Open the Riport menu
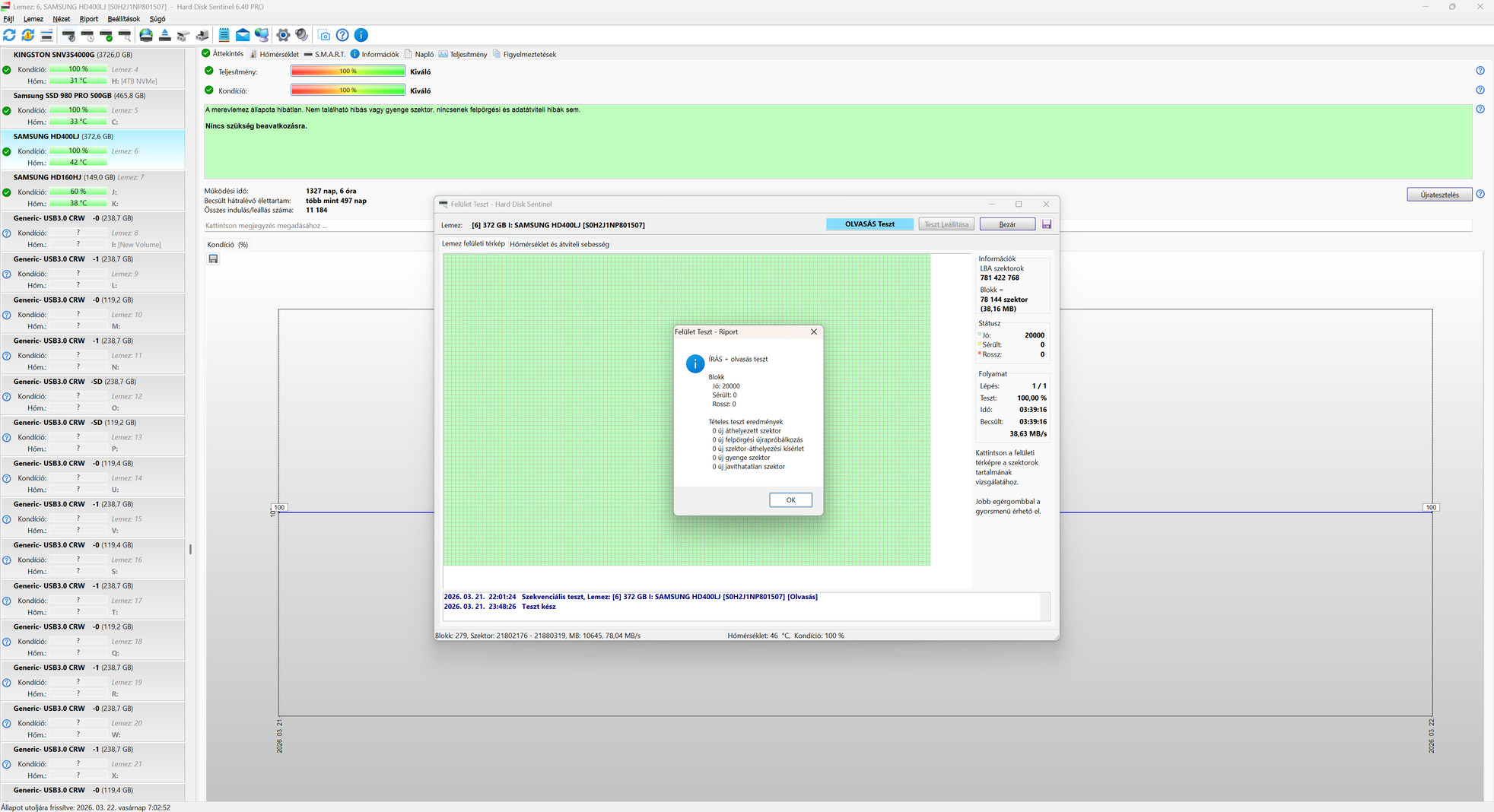Viewport: 1494px width, 812px height. (89, 19)
